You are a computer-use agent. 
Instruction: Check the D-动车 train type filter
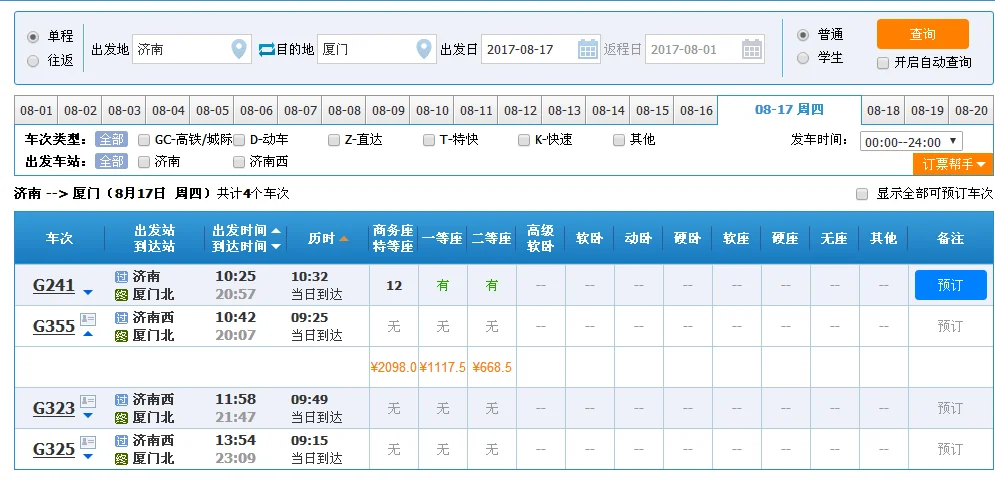pos(239,140)
